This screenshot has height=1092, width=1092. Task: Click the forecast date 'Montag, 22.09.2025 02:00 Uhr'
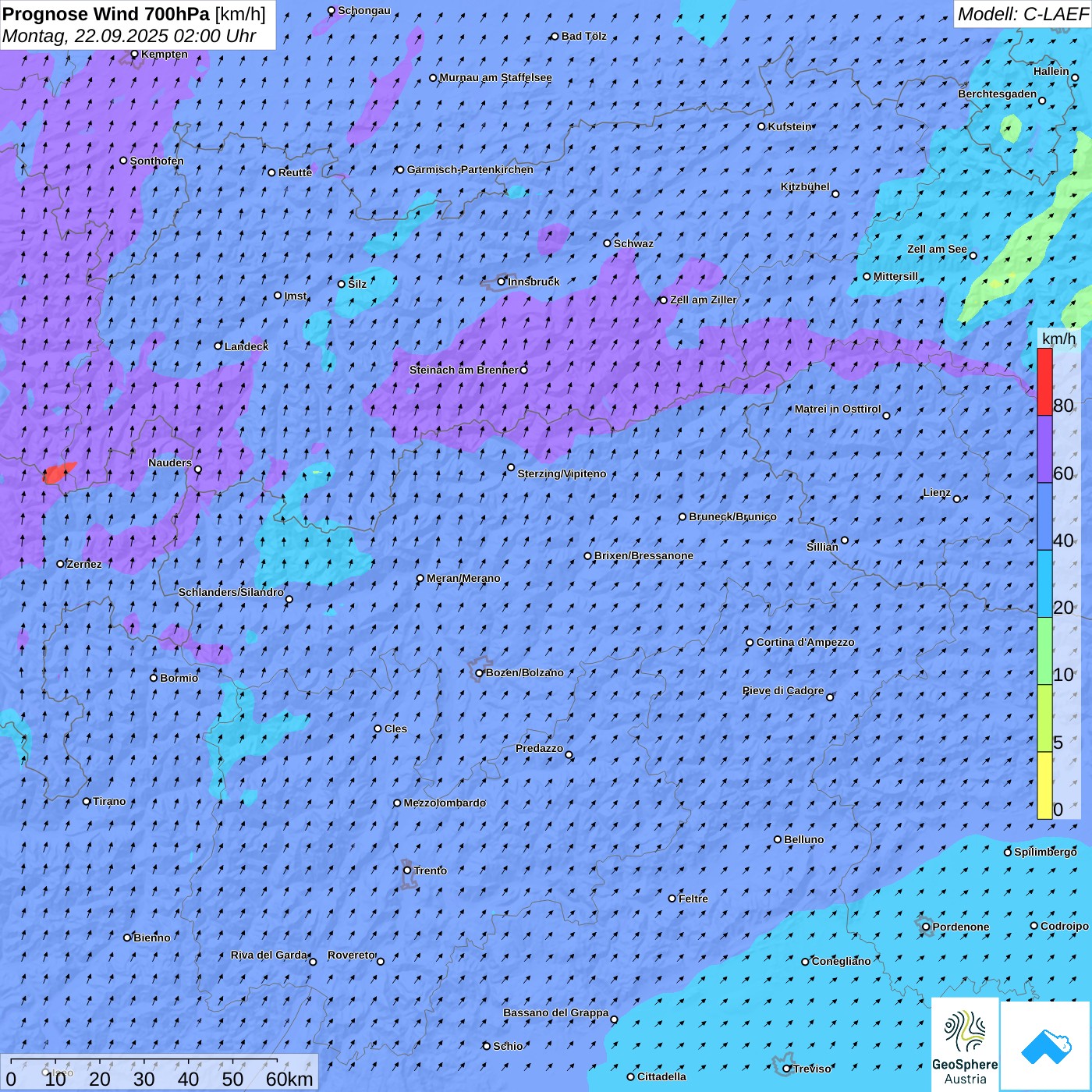[129, 36]
